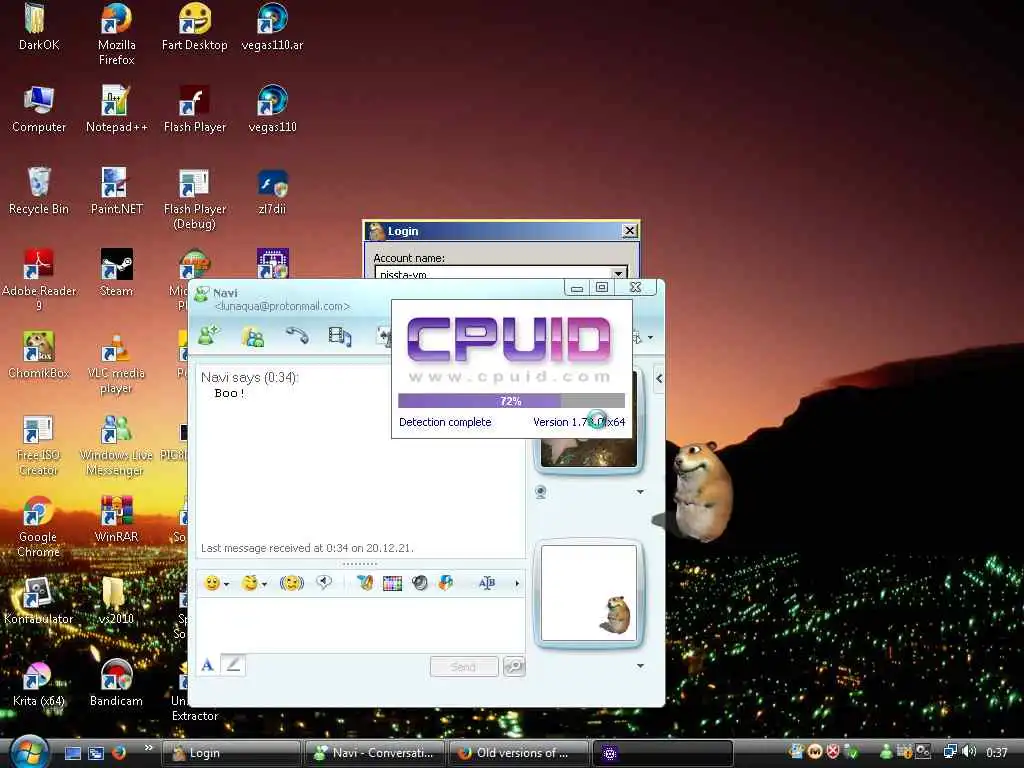Open the Google Chrome desktop shortcut
Viewport: 1024px width, 768px height.
pyautogui.click(x=39, y=526)
